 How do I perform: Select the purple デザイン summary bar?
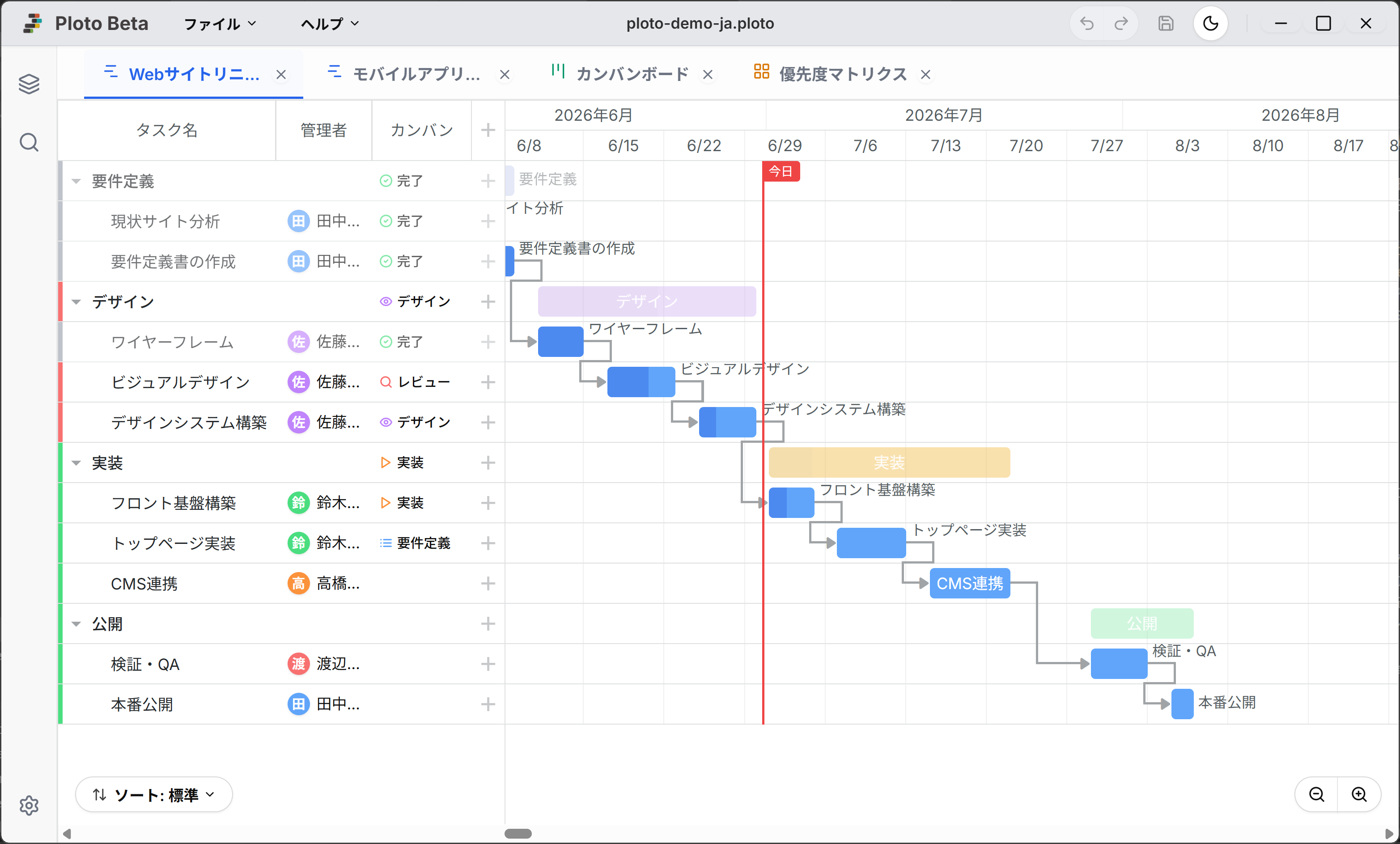pos(647,301)
